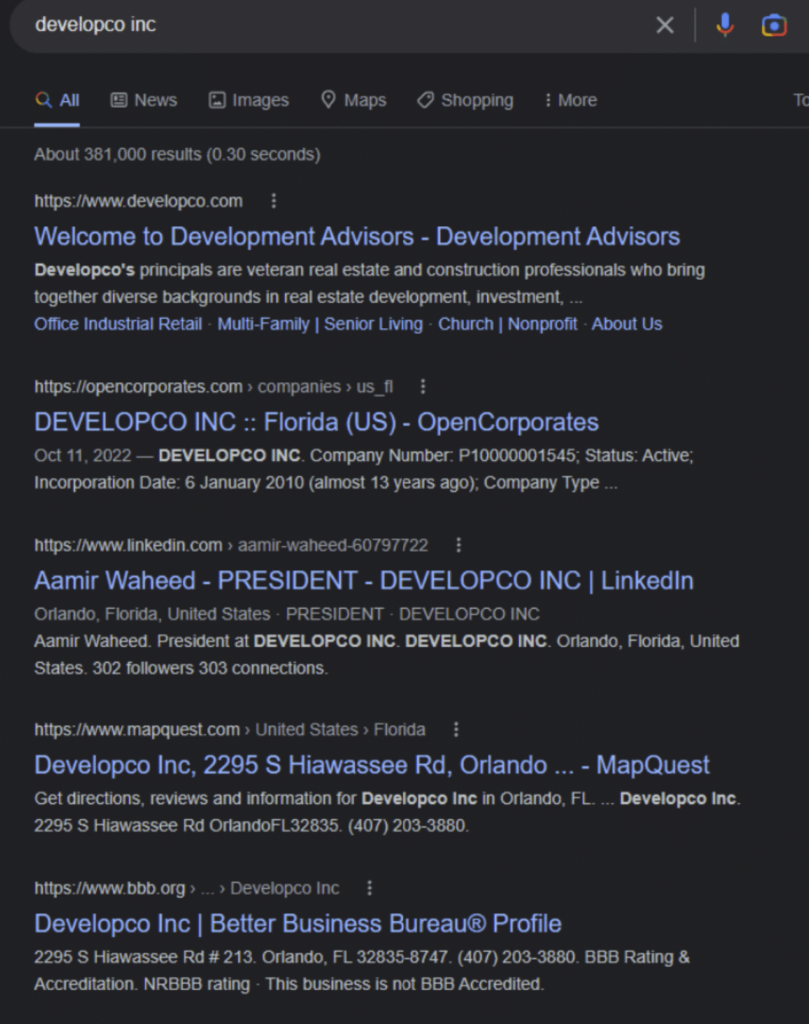Click the mapquest.com United States Florida breadcrumb
The width and height of the screenshot is (809, 1024).
coord(230,729)
